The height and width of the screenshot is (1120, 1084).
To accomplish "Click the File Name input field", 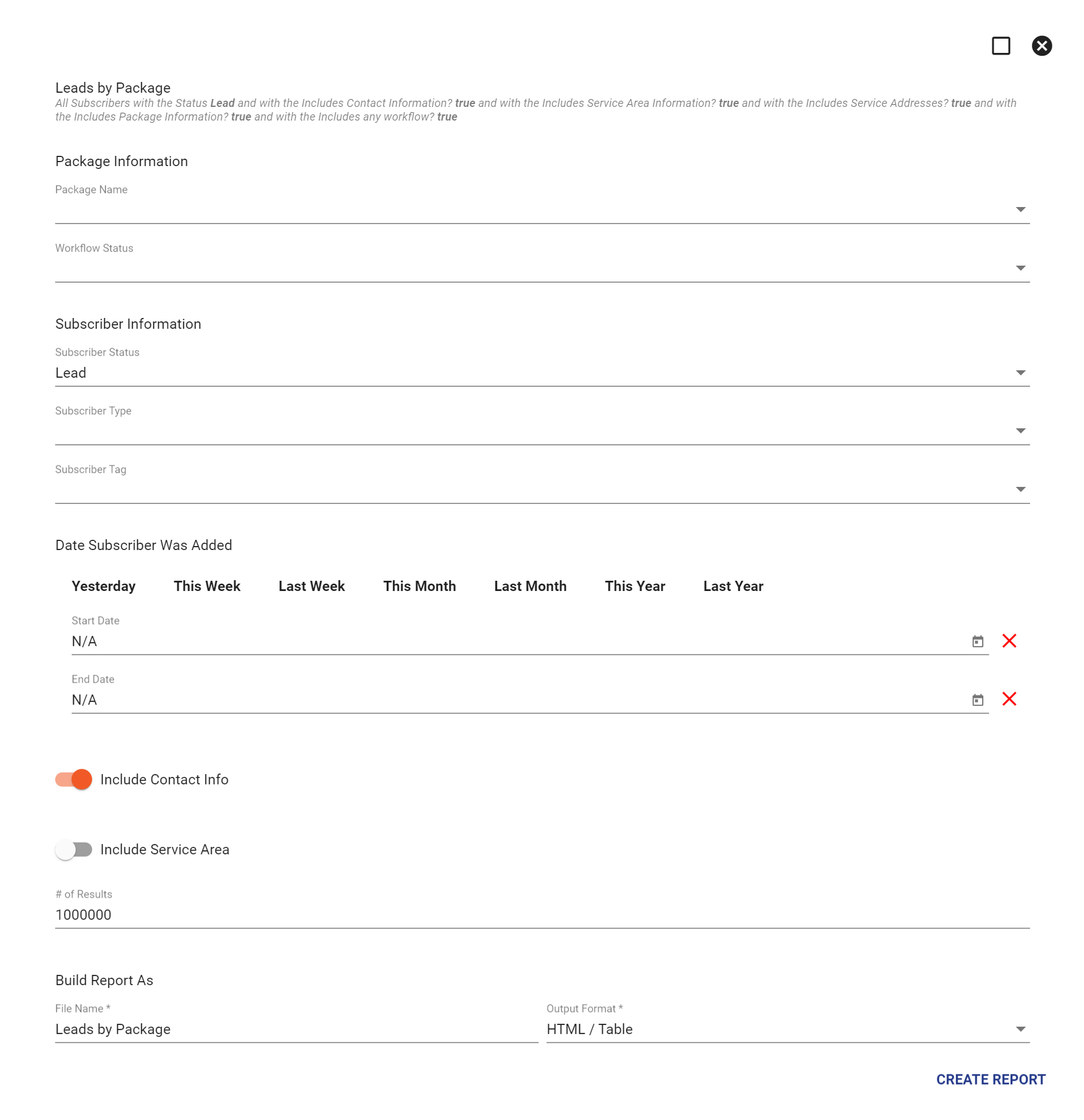I will tap(296, 1028).
